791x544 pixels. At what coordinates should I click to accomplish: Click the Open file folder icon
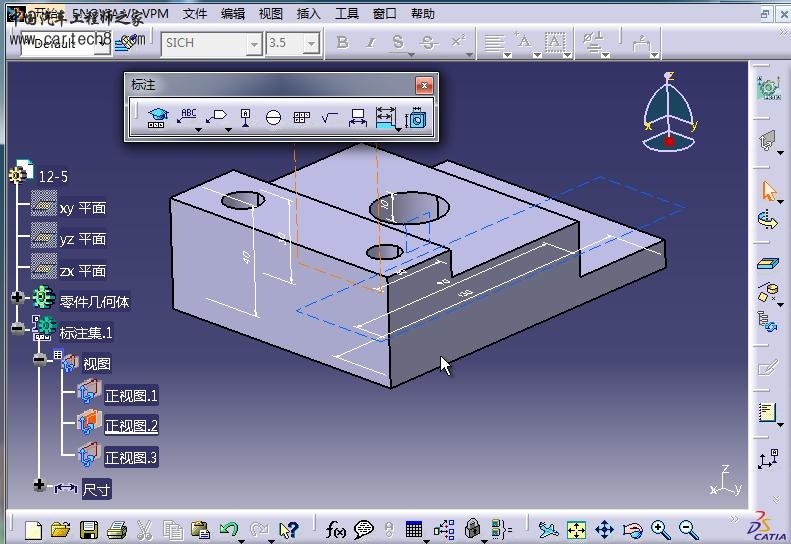61,530
